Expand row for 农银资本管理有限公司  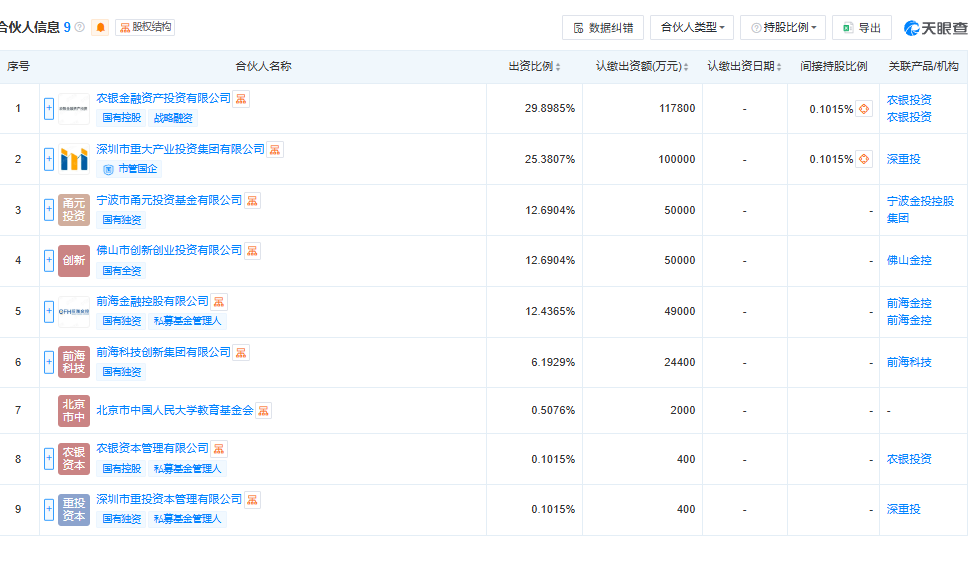pos(49,459)
